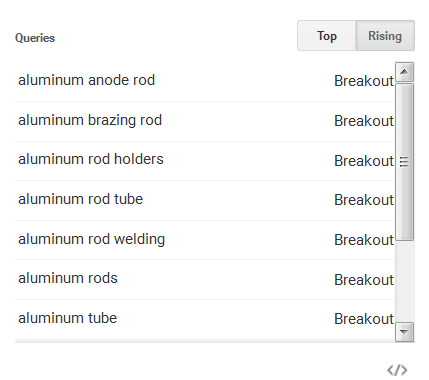
Task: Click Breakout next to aluminum rod welding
Action: 364,240
